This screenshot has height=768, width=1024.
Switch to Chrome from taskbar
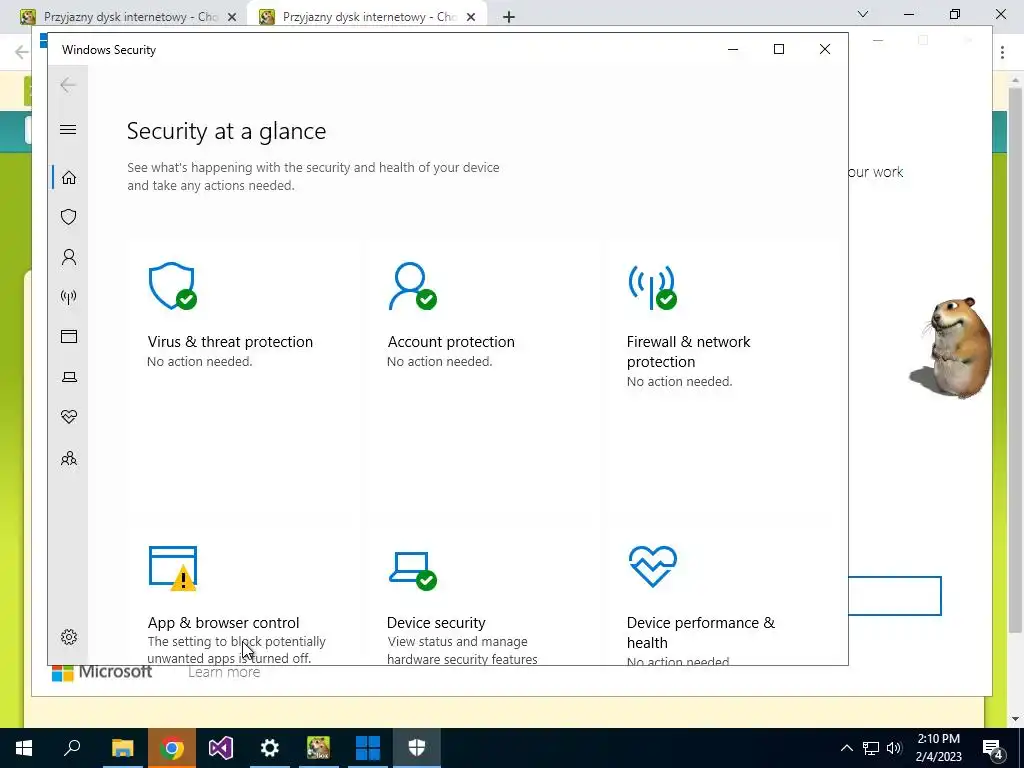click(x=172, y=748)
